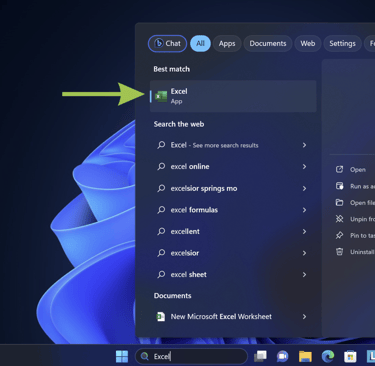Click the taskbar search box with 'Excel'
Viewport: 375px width, 366px height.
coord(191,356)
